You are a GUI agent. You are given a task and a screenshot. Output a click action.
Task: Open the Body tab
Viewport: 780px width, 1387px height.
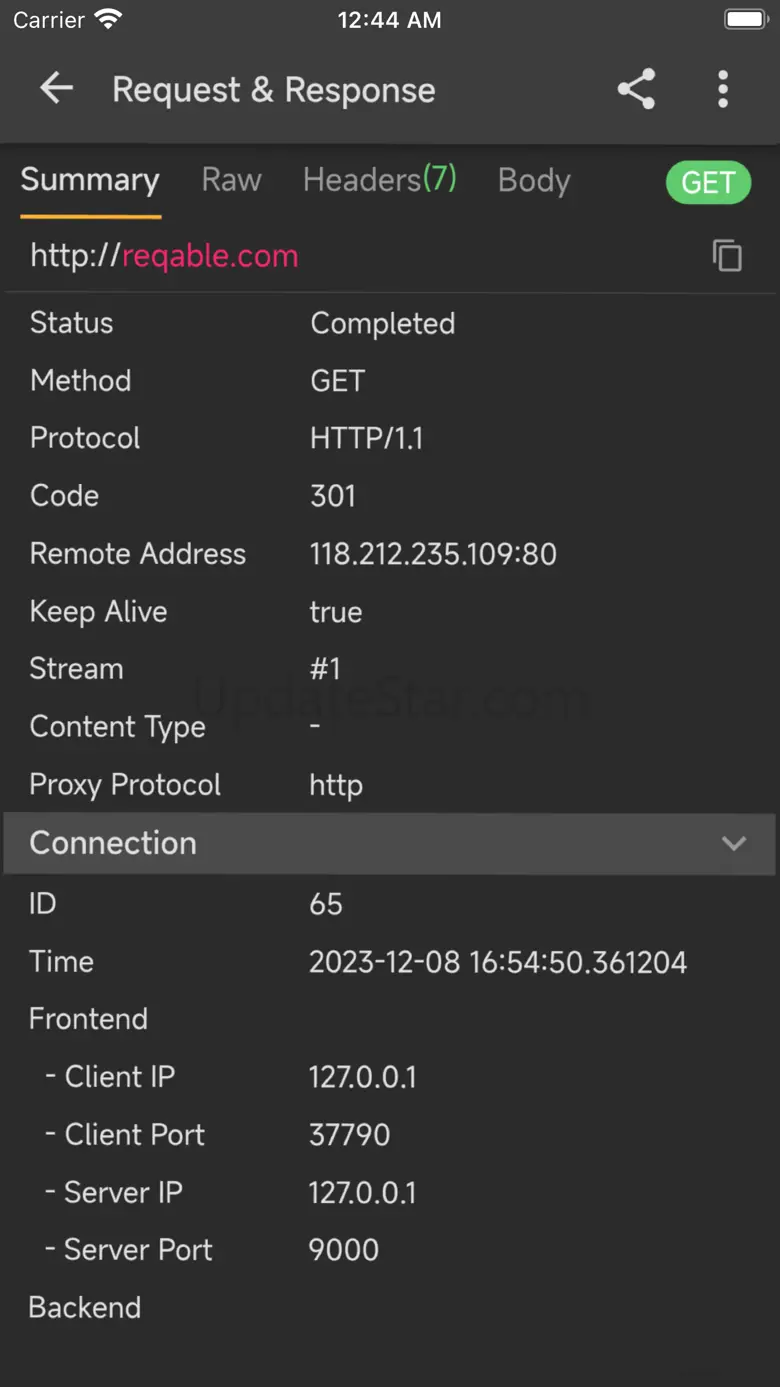click(534, 181)
